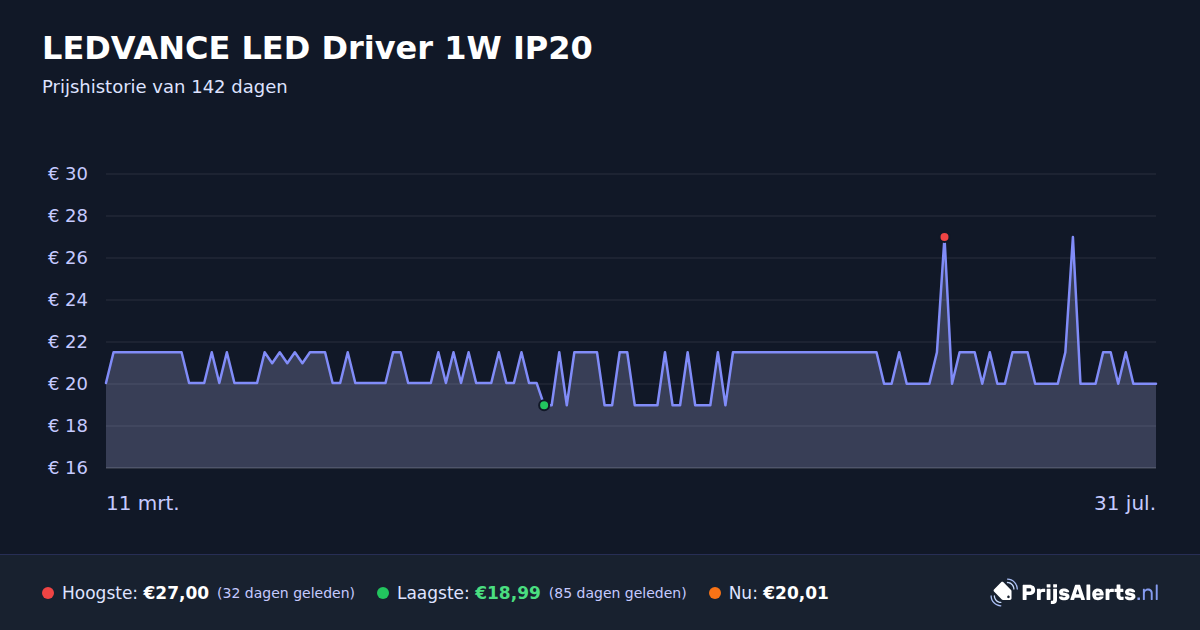Click the € 24 axis label
Viewport: 1200px width, 630px height.
pos(68,300)
